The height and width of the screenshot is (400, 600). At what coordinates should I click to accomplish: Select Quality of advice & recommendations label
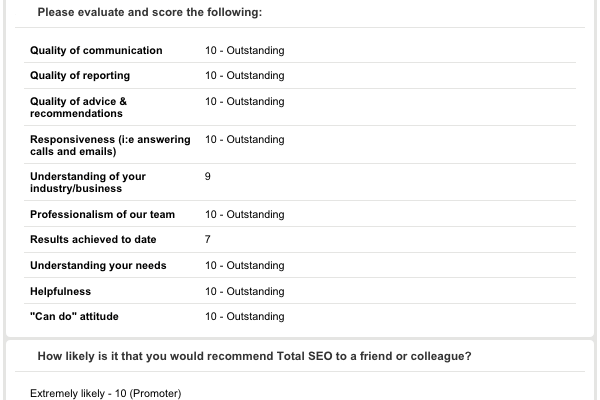(78, 107)
